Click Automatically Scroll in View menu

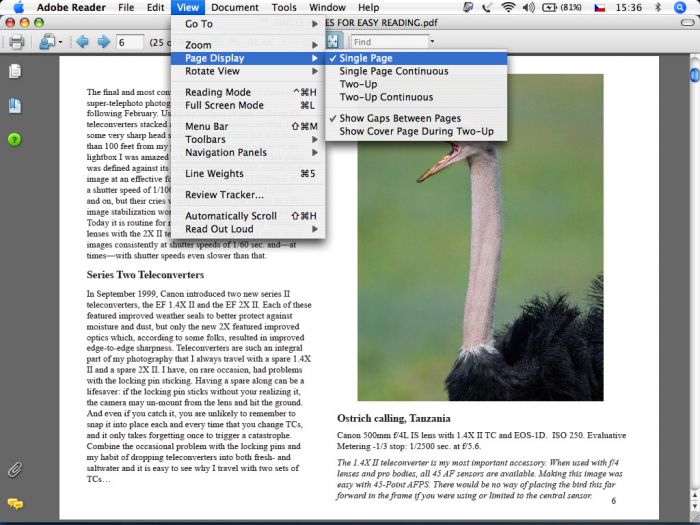(x=231, y=216)
